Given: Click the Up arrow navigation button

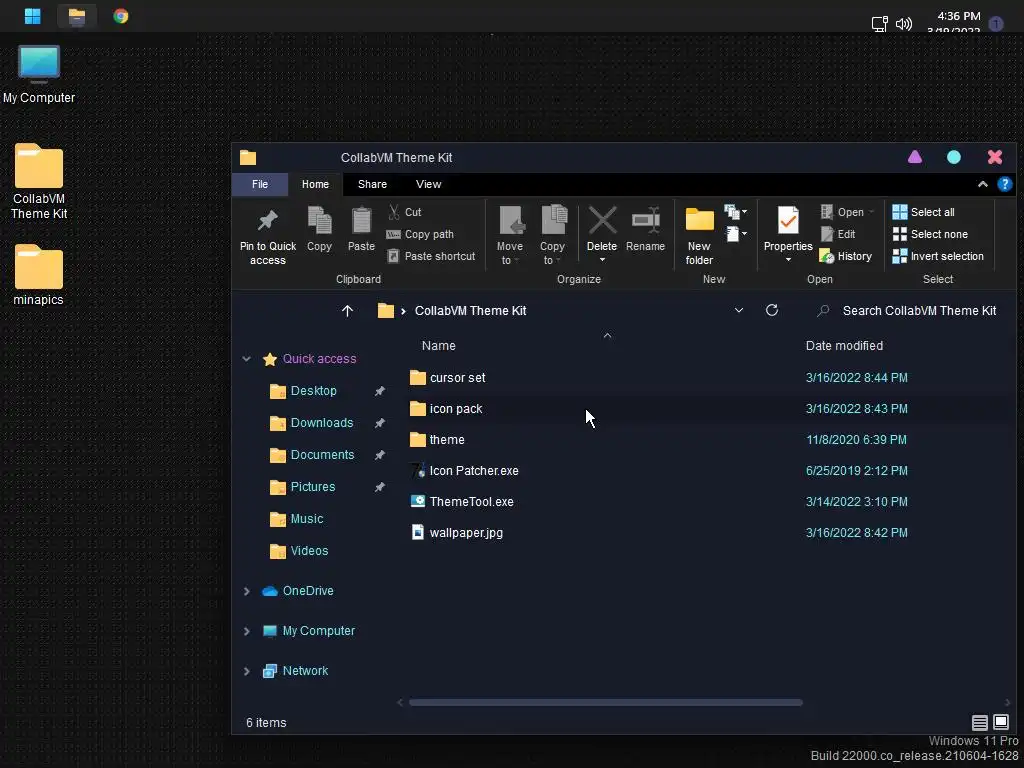Looking at the screenshot, I should click(347, 311).
